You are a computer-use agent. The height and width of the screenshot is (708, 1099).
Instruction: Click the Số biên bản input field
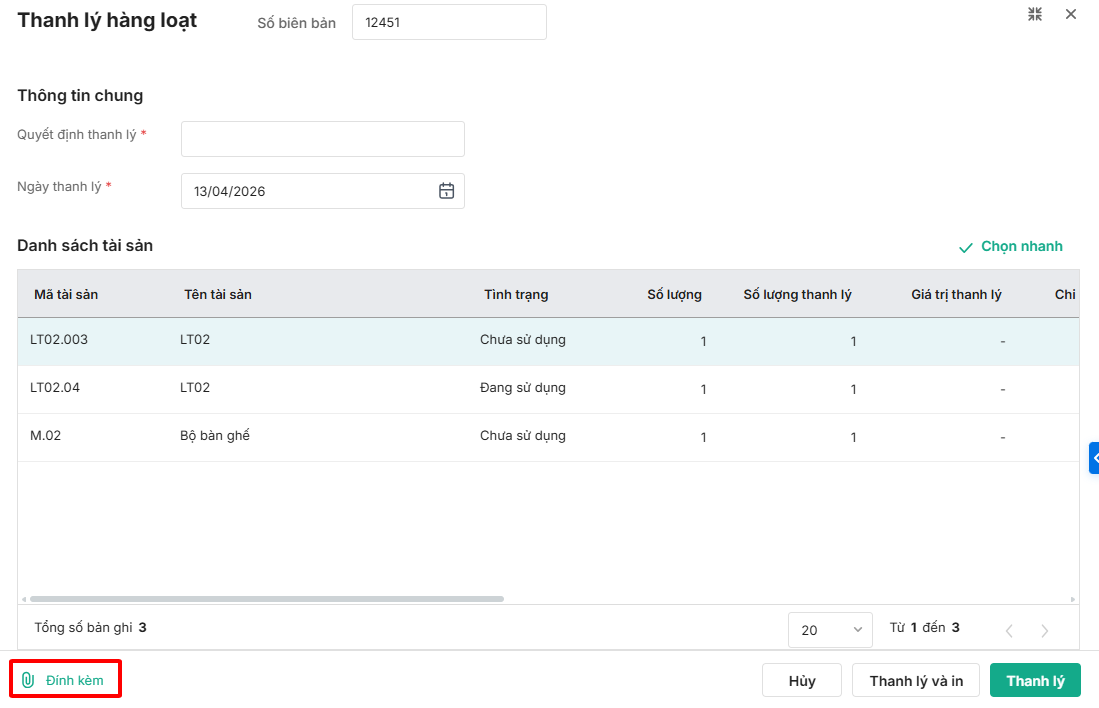pos(449,22)
